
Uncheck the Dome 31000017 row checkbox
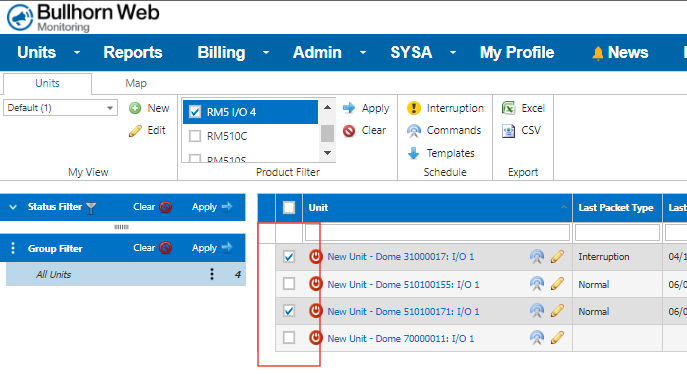tap(289, 257)
